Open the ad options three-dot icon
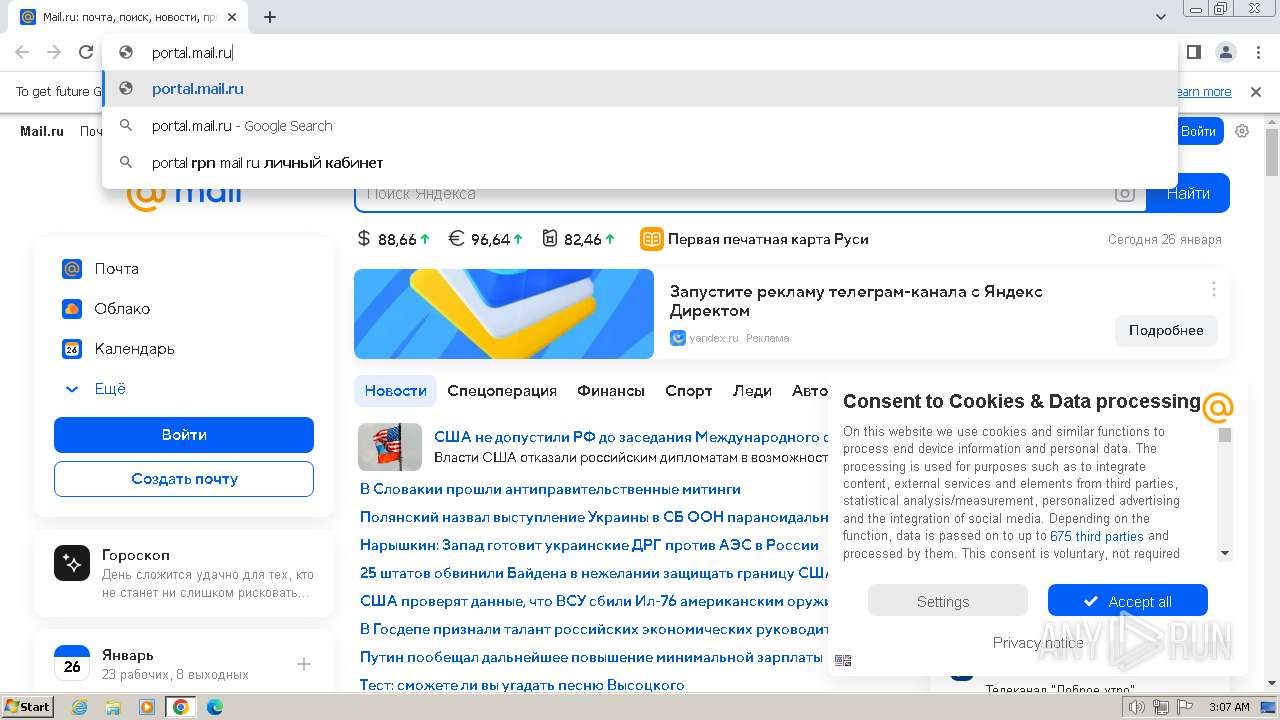Image resolution: width=1280 pixels, height=720 pixels. (x=1213, y=289)
